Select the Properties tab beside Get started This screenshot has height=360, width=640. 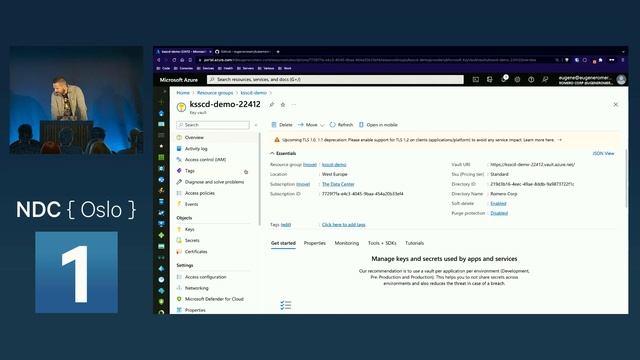(315, 243)
